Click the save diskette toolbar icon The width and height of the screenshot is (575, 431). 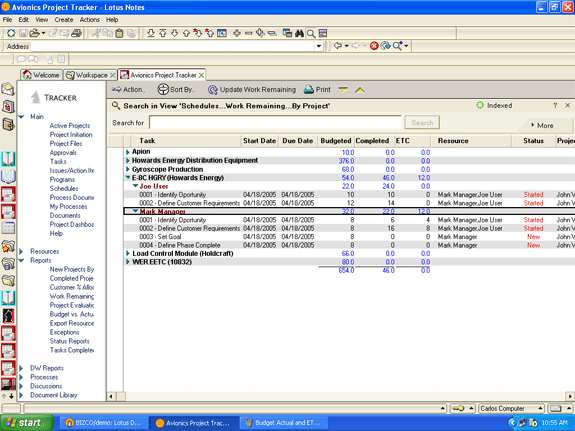(x=23, y=33)
